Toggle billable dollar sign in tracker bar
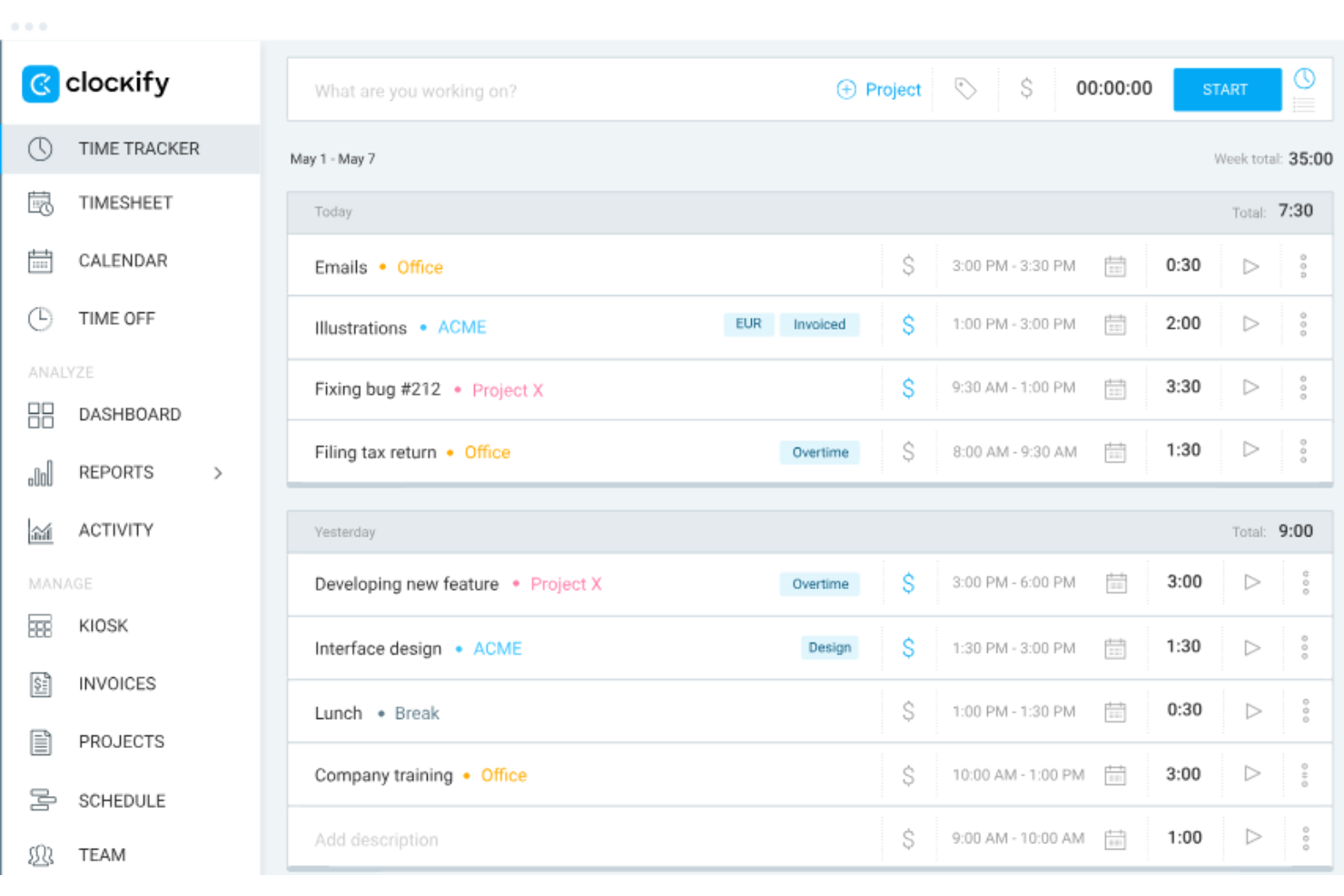Image resolution: width=1344 pixels, height=896 pixels. tap(1026, 88)
